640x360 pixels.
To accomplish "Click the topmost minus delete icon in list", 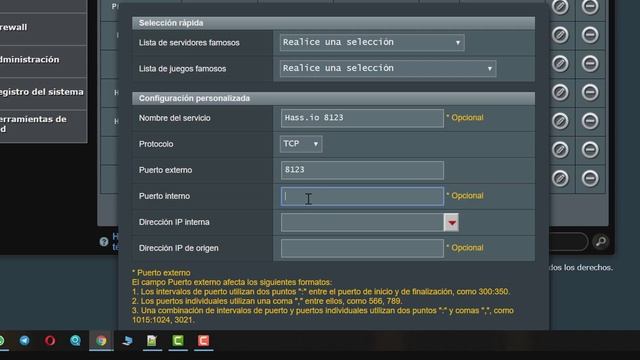I will [590, 6].
